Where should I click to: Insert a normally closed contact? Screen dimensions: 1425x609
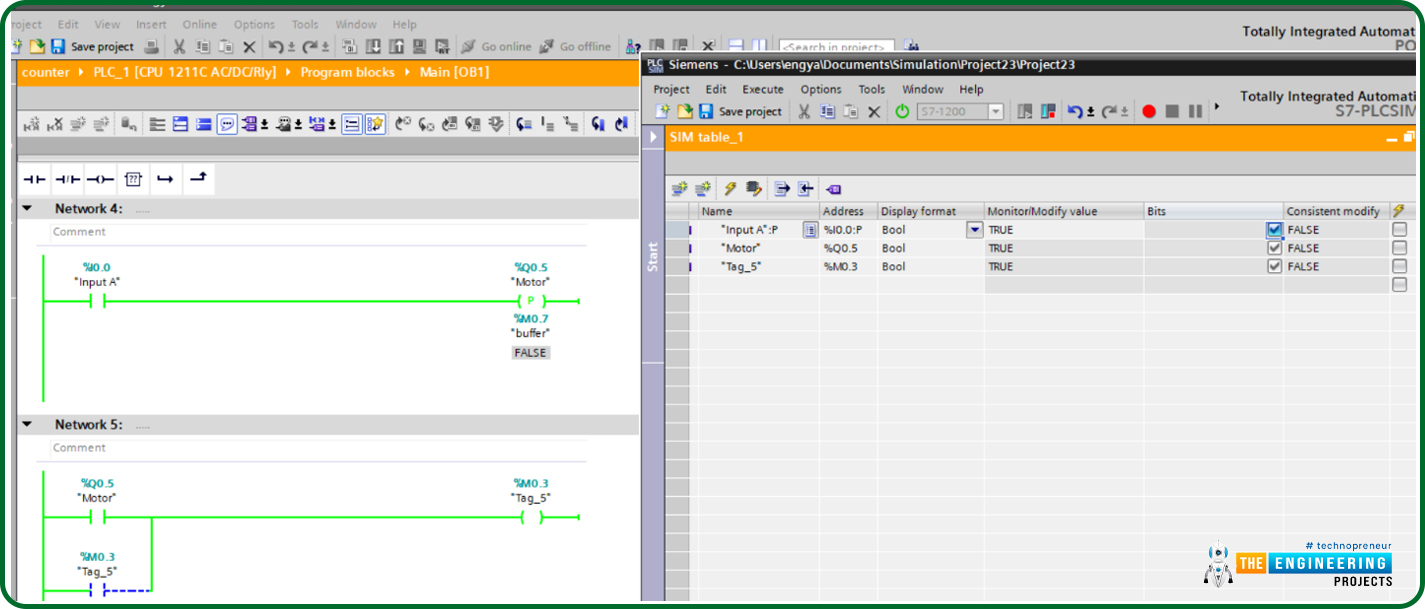pos(67,178)
